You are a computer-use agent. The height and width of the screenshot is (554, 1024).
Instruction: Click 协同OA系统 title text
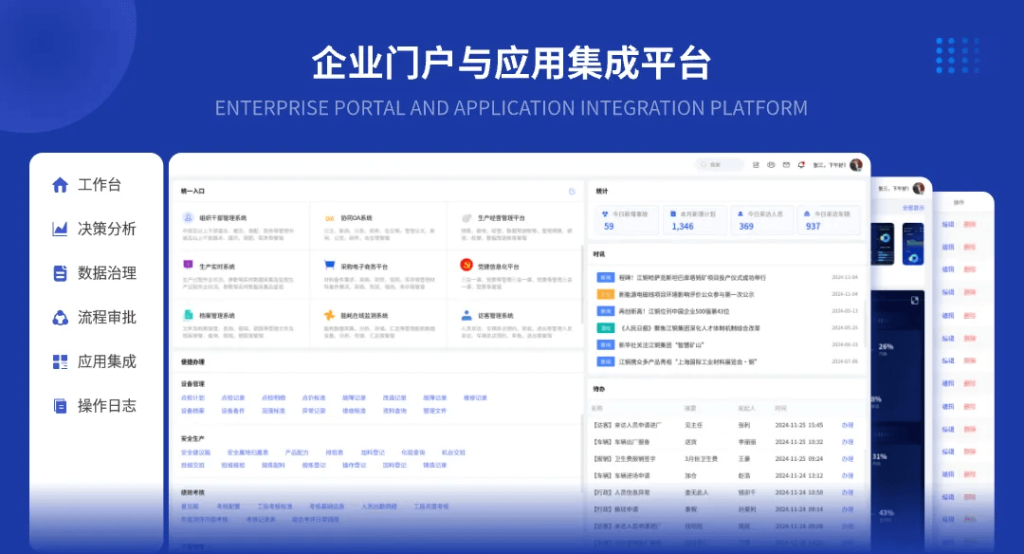356,218
